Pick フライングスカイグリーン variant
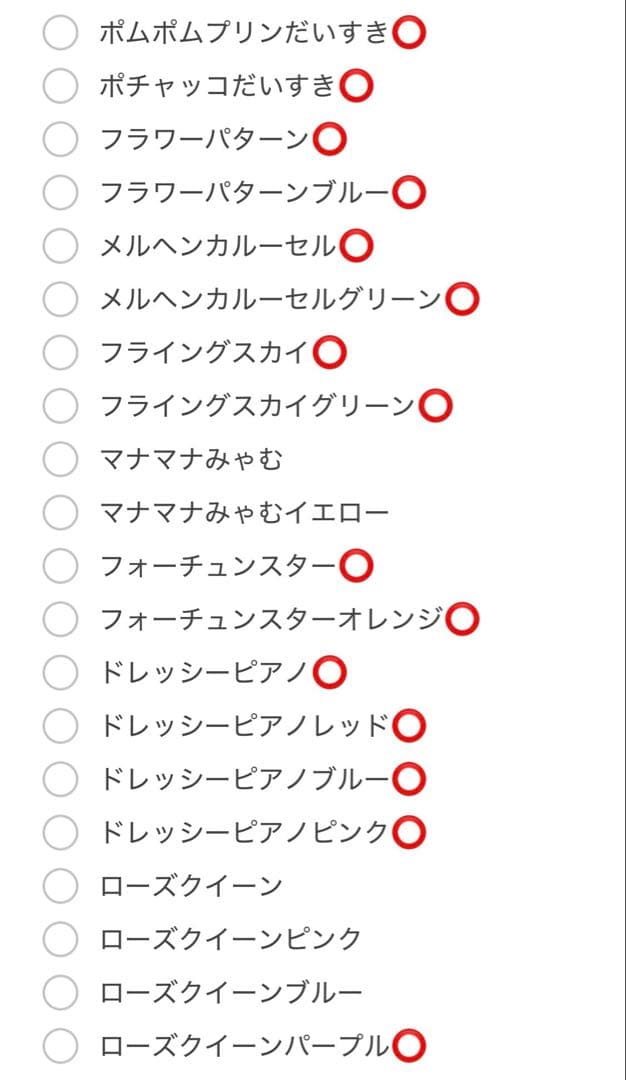This screenshot has height=1080, width=626. pyautogui.click(x=59, y=405)
